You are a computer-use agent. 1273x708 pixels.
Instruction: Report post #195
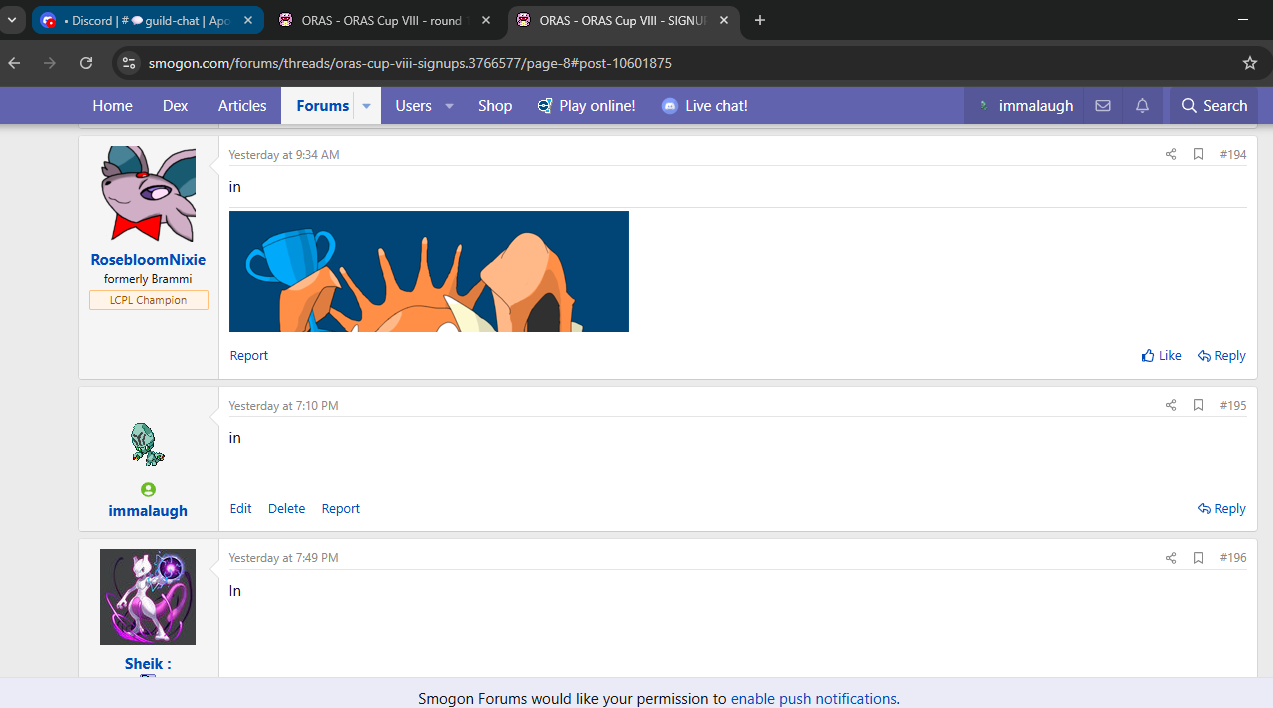pyautogui.click(x=340, y=508)
